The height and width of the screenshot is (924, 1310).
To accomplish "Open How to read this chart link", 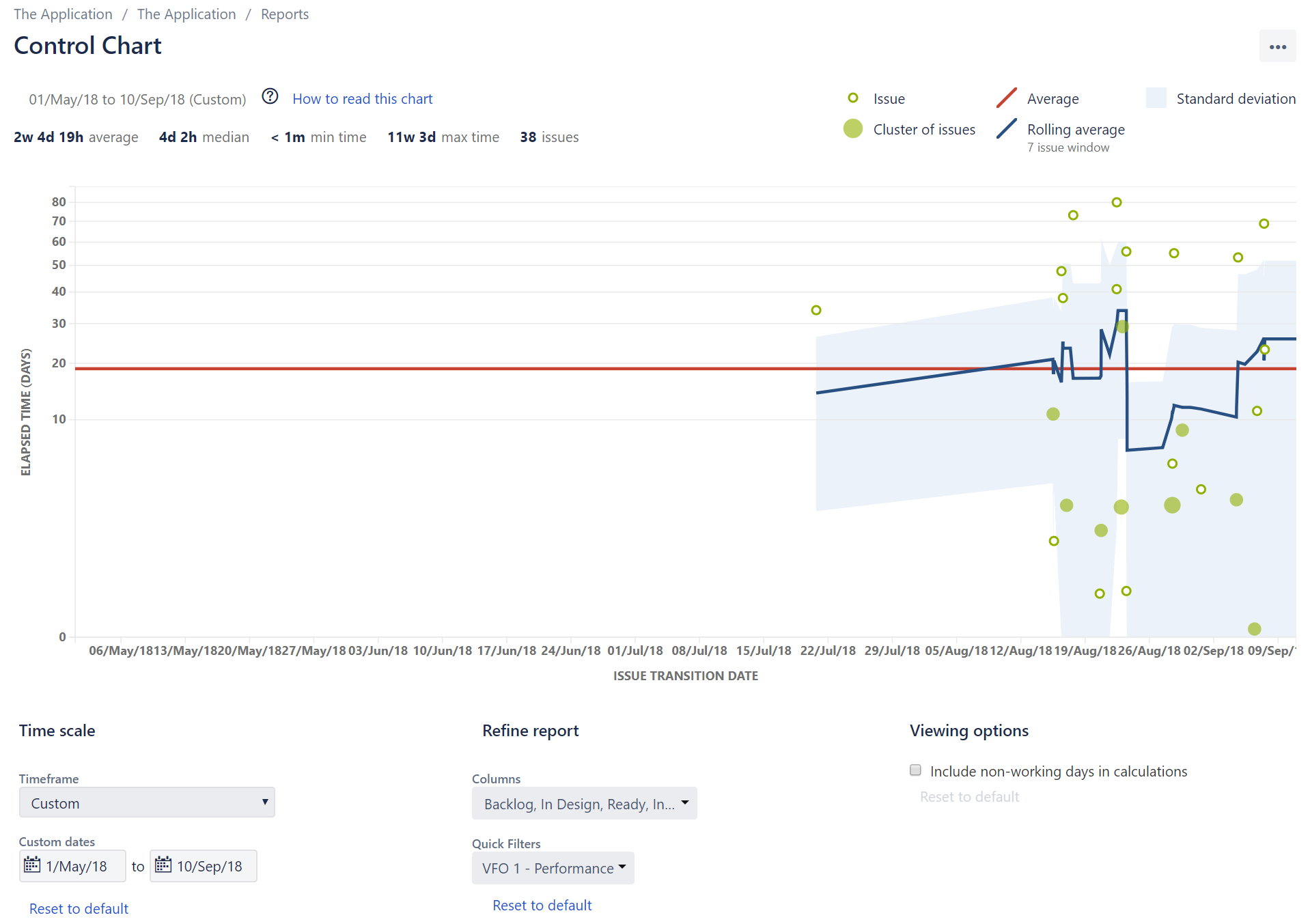I will click(363, 99).
